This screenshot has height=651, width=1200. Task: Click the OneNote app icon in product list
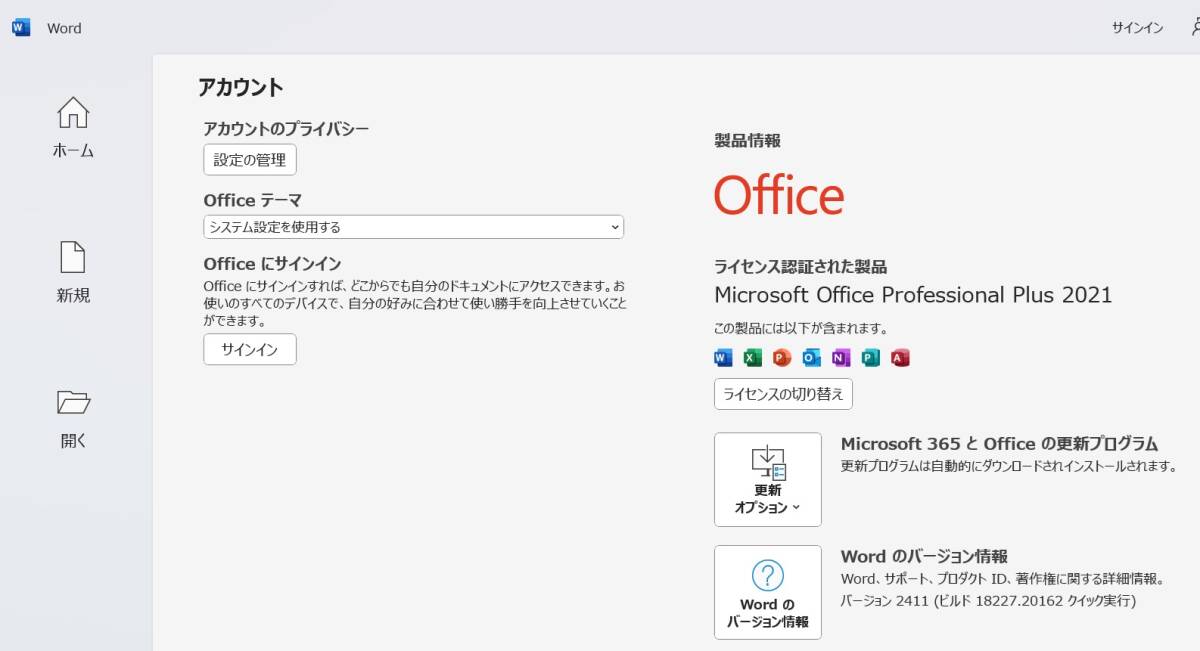click(x=841, y=358)
